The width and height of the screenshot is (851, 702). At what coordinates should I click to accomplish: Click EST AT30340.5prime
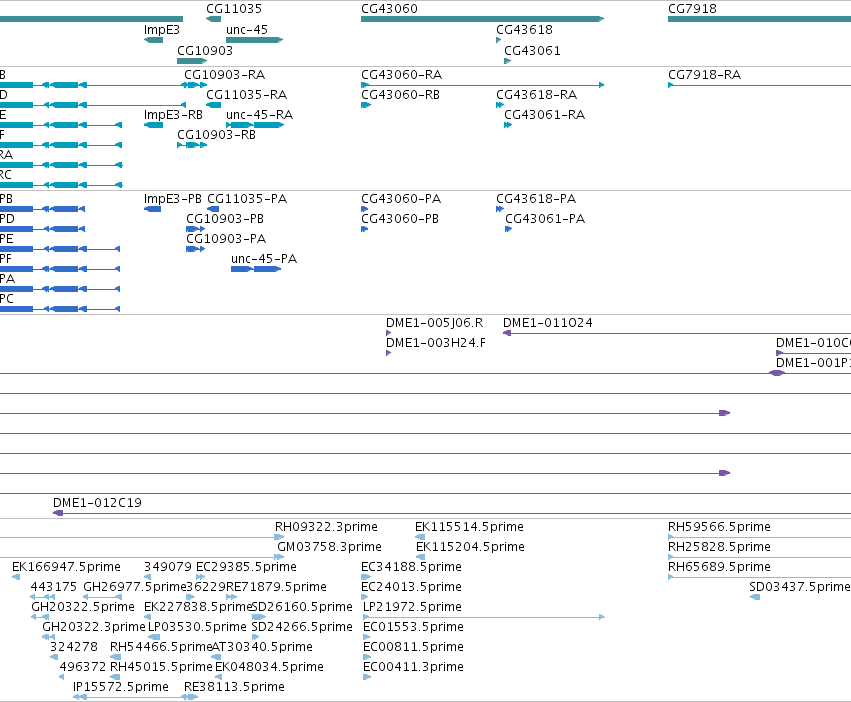[x=262, y=647]
